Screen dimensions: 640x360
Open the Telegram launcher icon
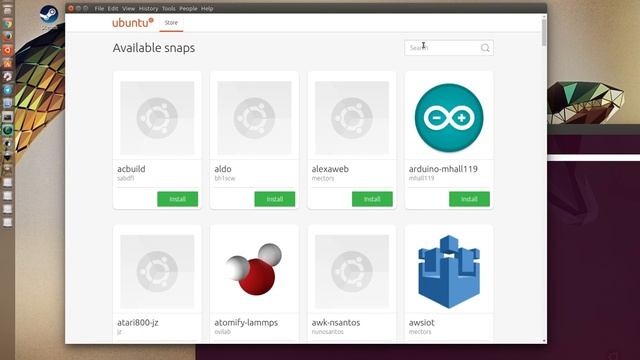click(x=7, y=90)
